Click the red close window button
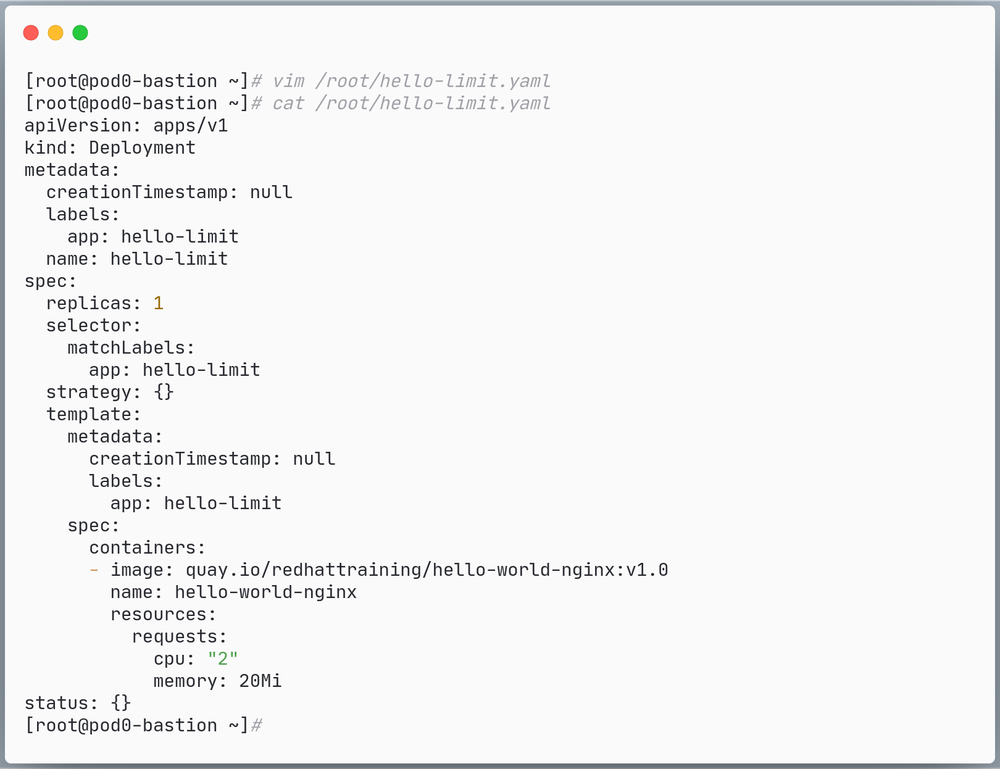Viewport: 1000px width, 769px height. tap(31, 33)
